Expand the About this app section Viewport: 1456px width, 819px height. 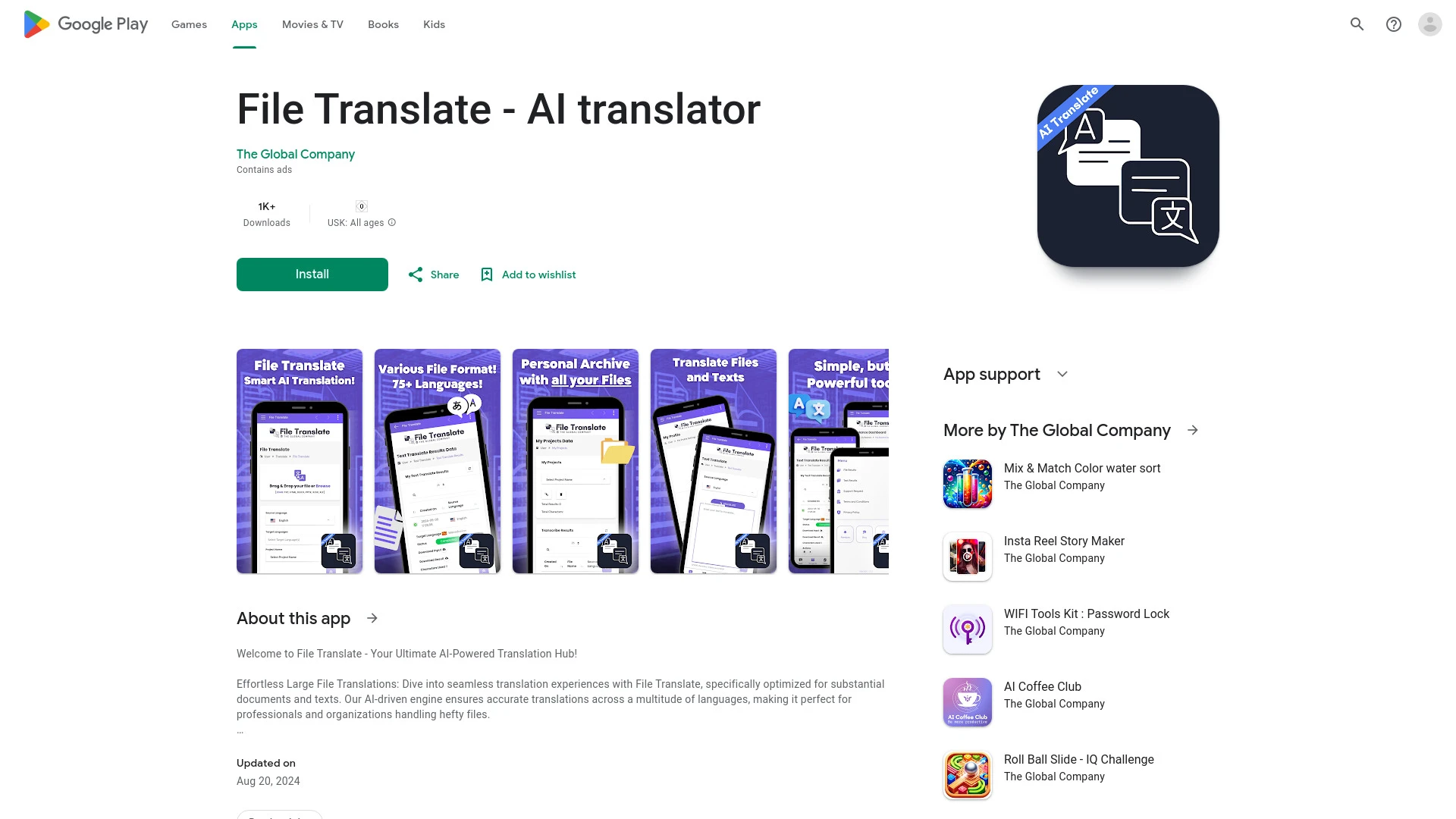(x=372, y=618)
